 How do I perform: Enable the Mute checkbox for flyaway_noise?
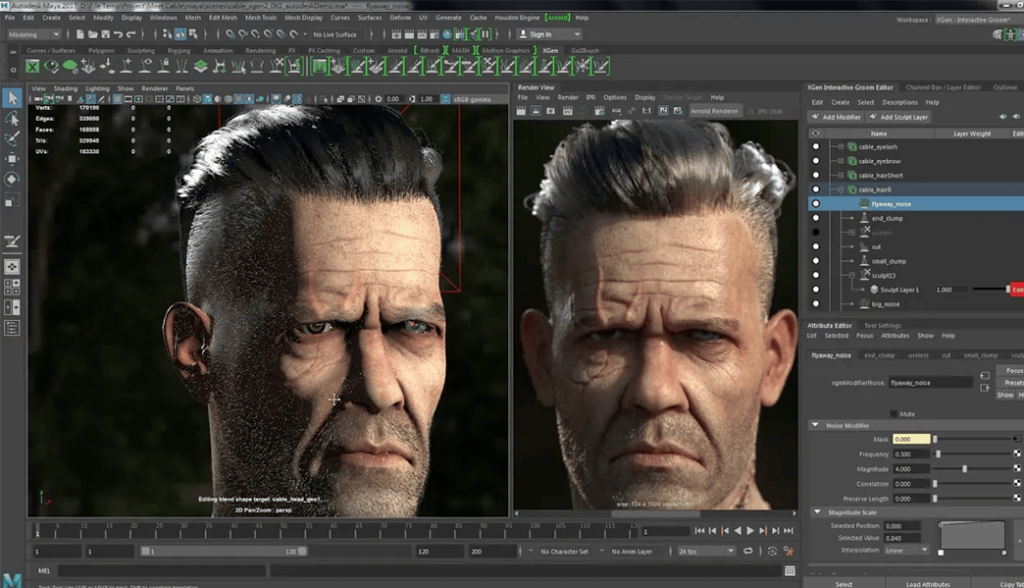point(893,413)
